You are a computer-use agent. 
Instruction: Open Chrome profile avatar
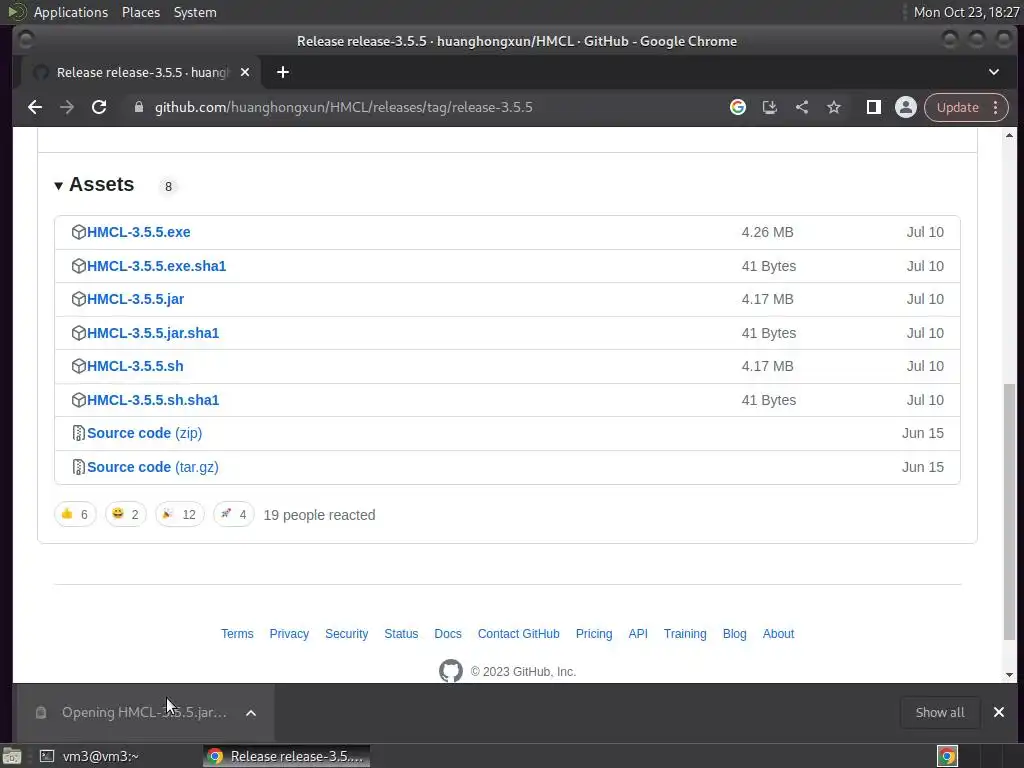[x=906, y=107]
